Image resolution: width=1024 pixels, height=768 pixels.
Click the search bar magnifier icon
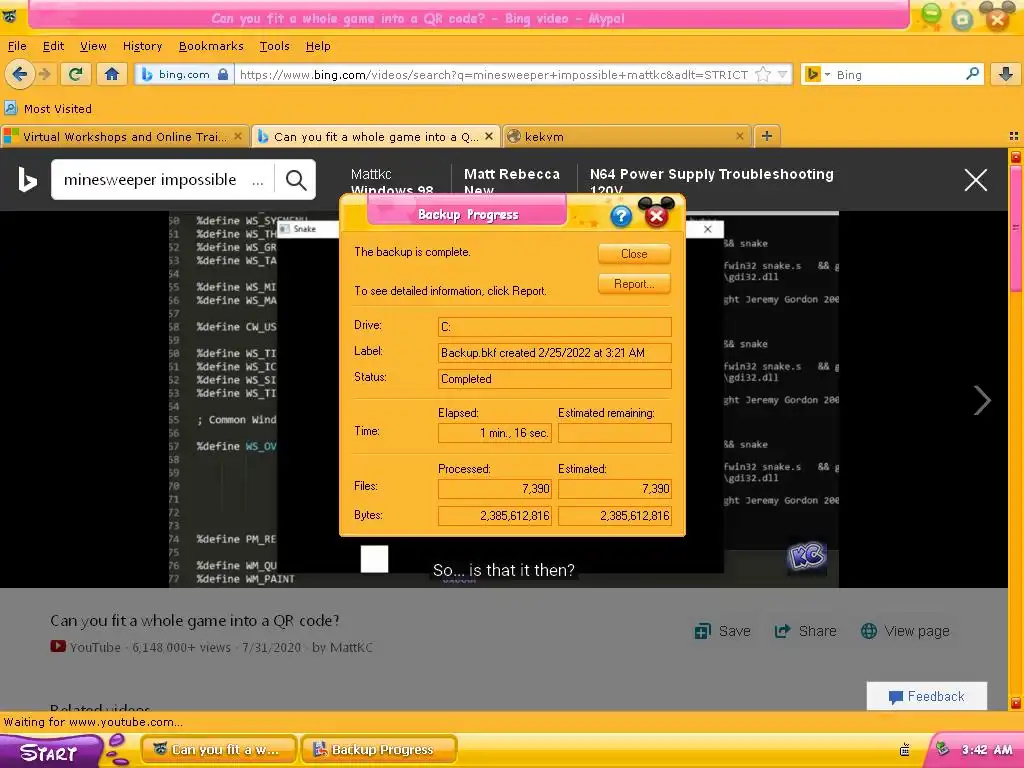click(x=972, y=74)
